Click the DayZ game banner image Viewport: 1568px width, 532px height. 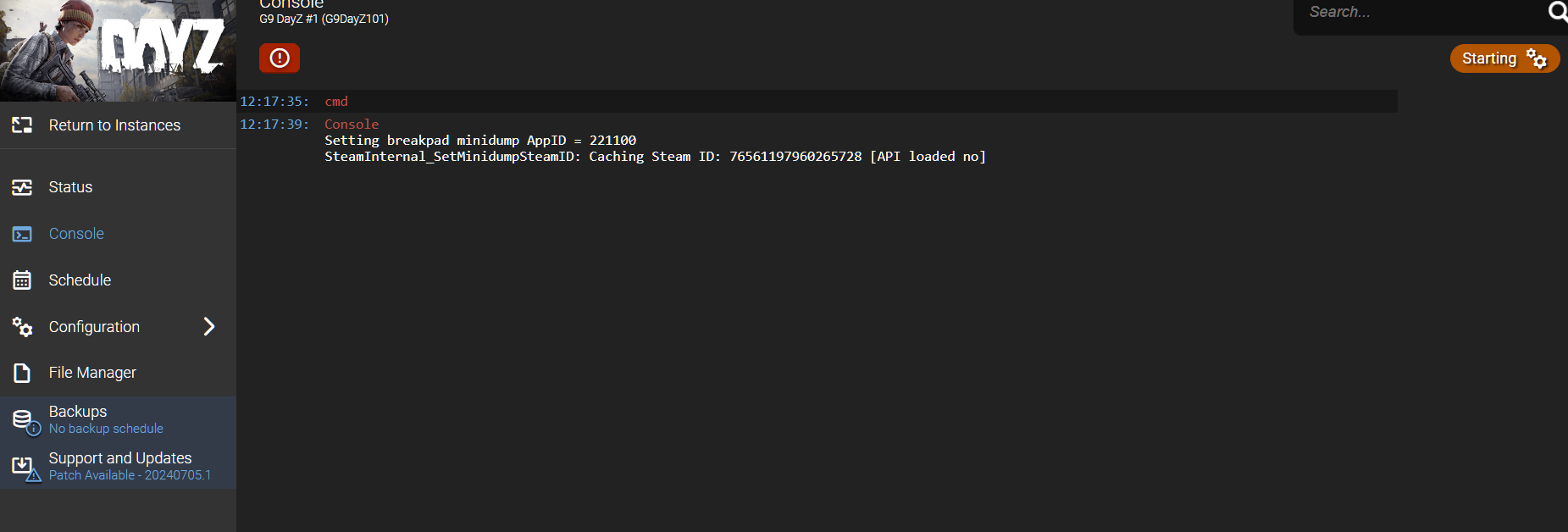[118, 51]
